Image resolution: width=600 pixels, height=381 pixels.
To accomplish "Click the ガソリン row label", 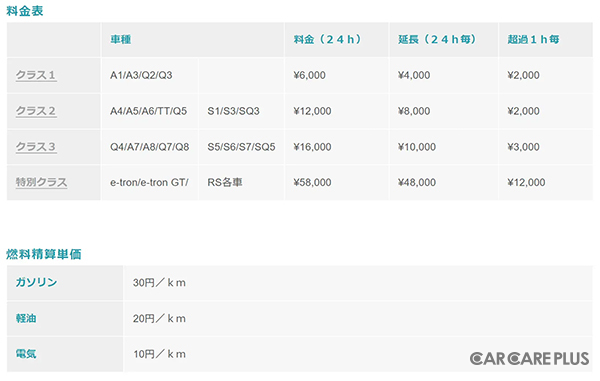I will point(36,282).
